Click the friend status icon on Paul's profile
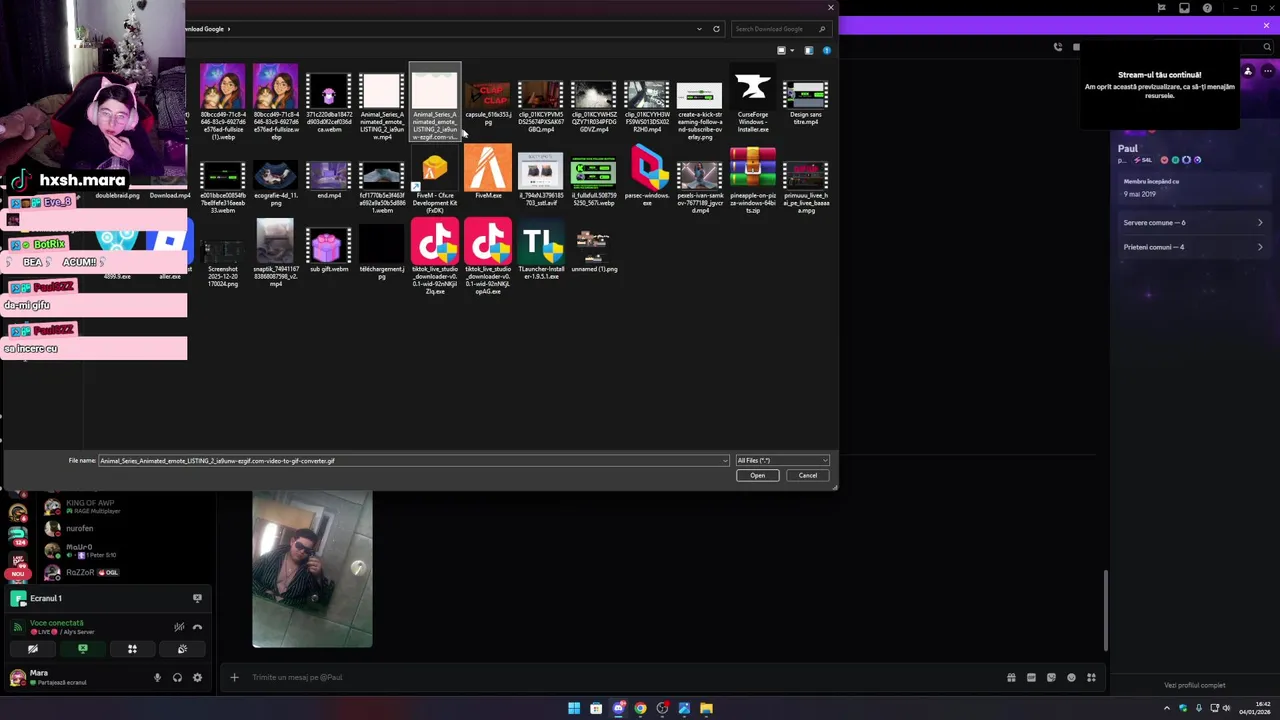Viewport: 1280px width, 720px height. pyautogui.click(x=1247, y=71)
